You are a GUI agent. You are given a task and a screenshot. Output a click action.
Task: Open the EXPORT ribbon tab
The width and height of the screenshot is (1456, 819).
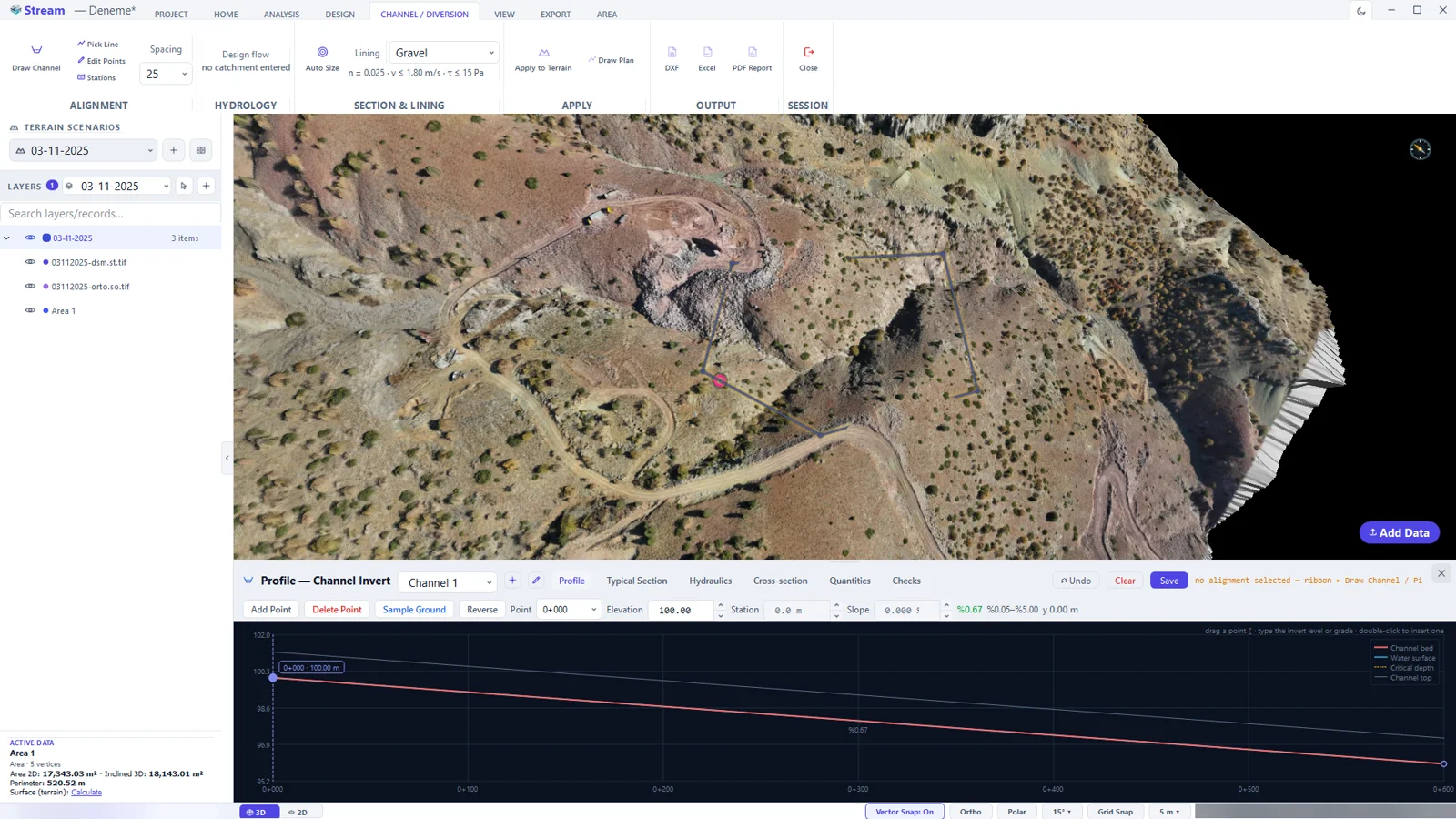point(555,15)
